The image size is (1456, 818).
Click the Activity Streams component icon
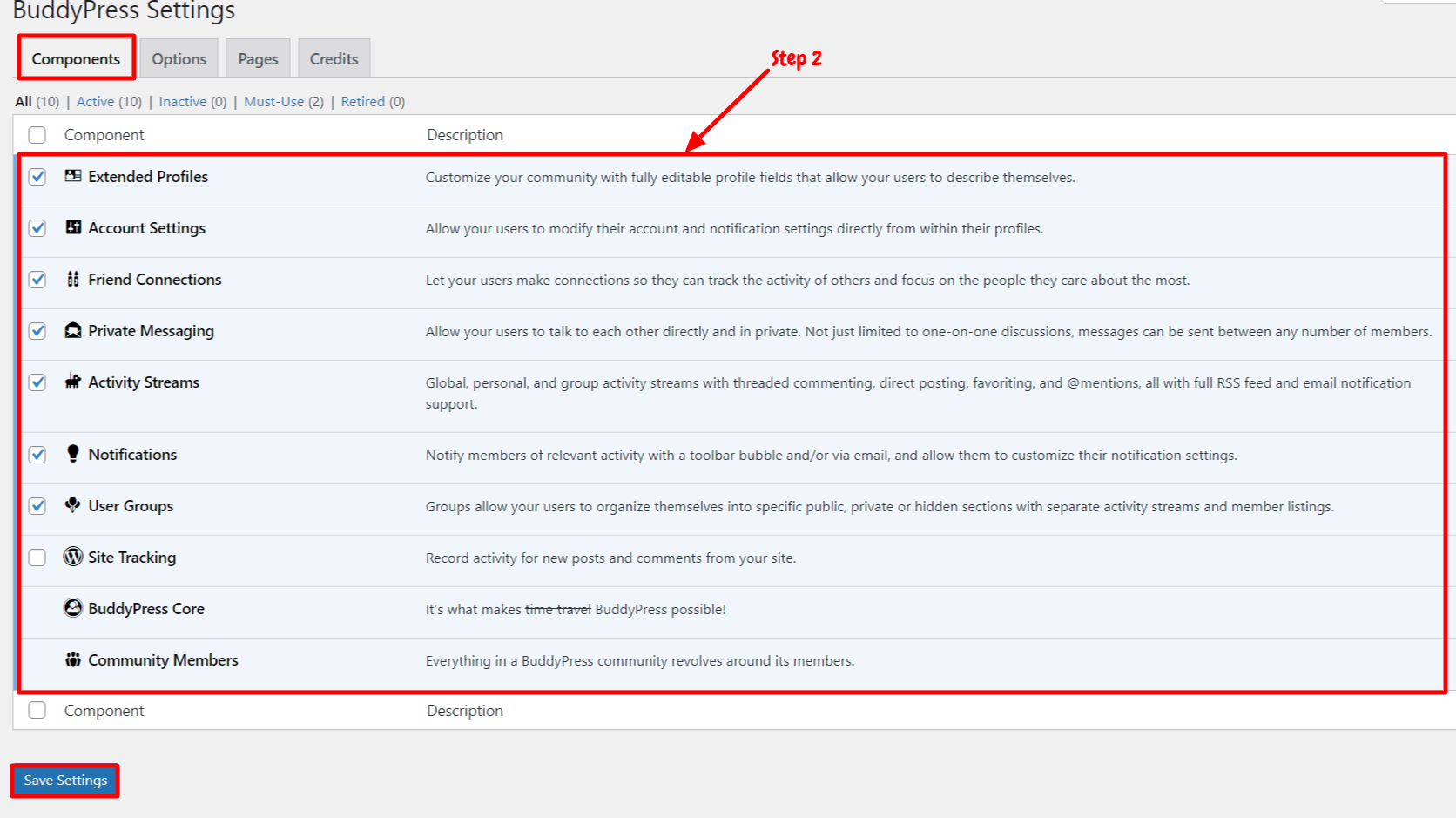point(73,382)
